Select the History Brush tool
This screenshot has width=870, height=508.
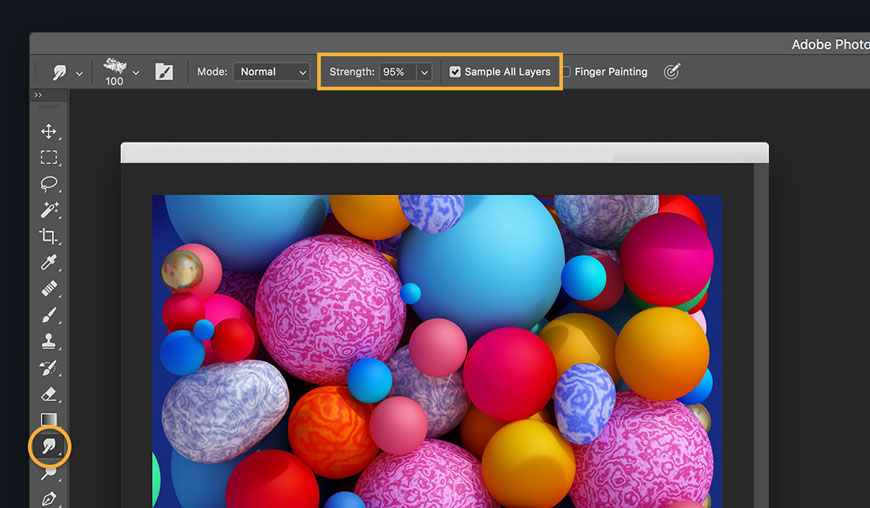(49, 368)
